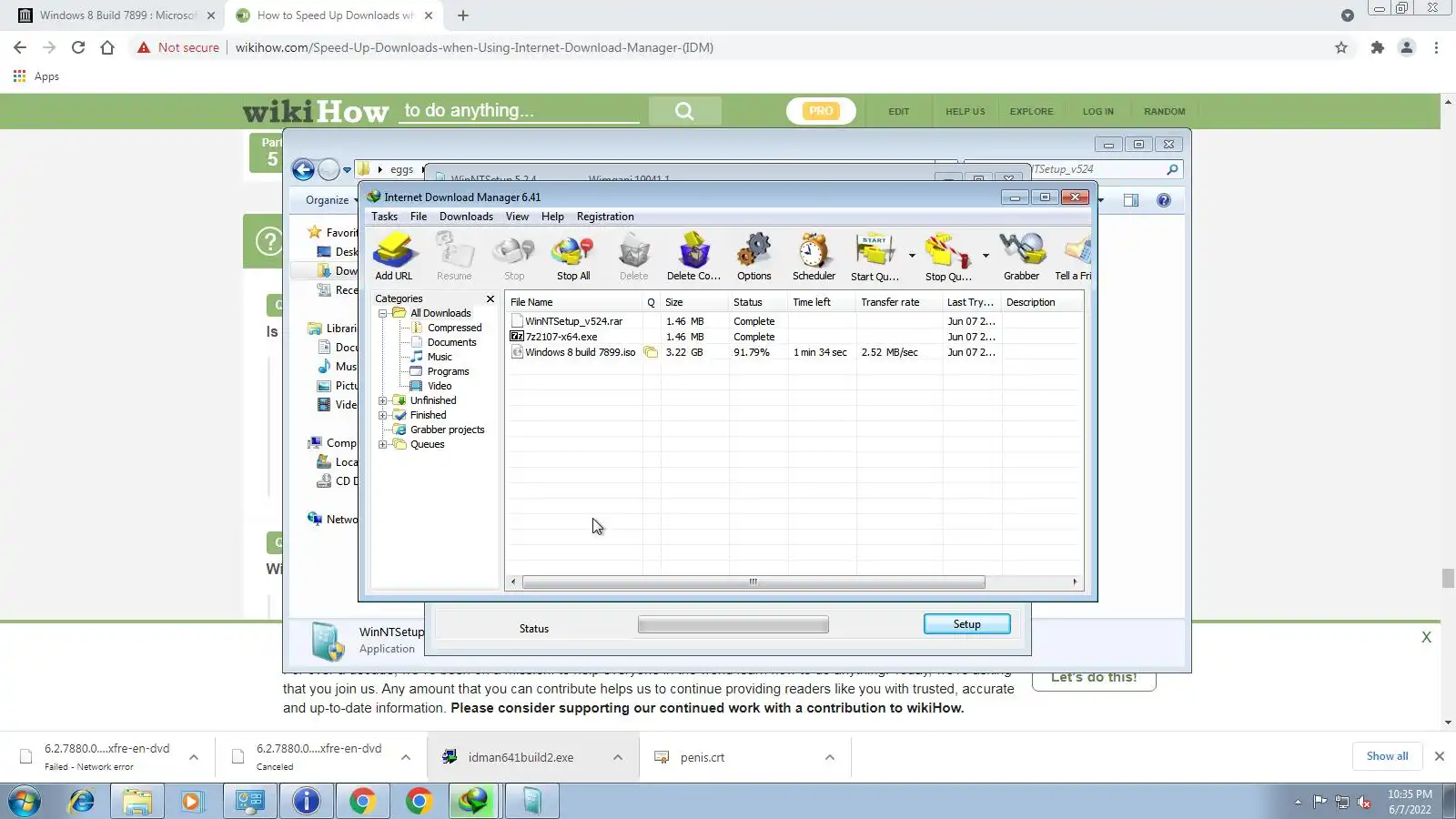Viewport: 1456px width, 819px height.
Task: Click Chrome's reload page icon
Action: (x=78, y=47)
